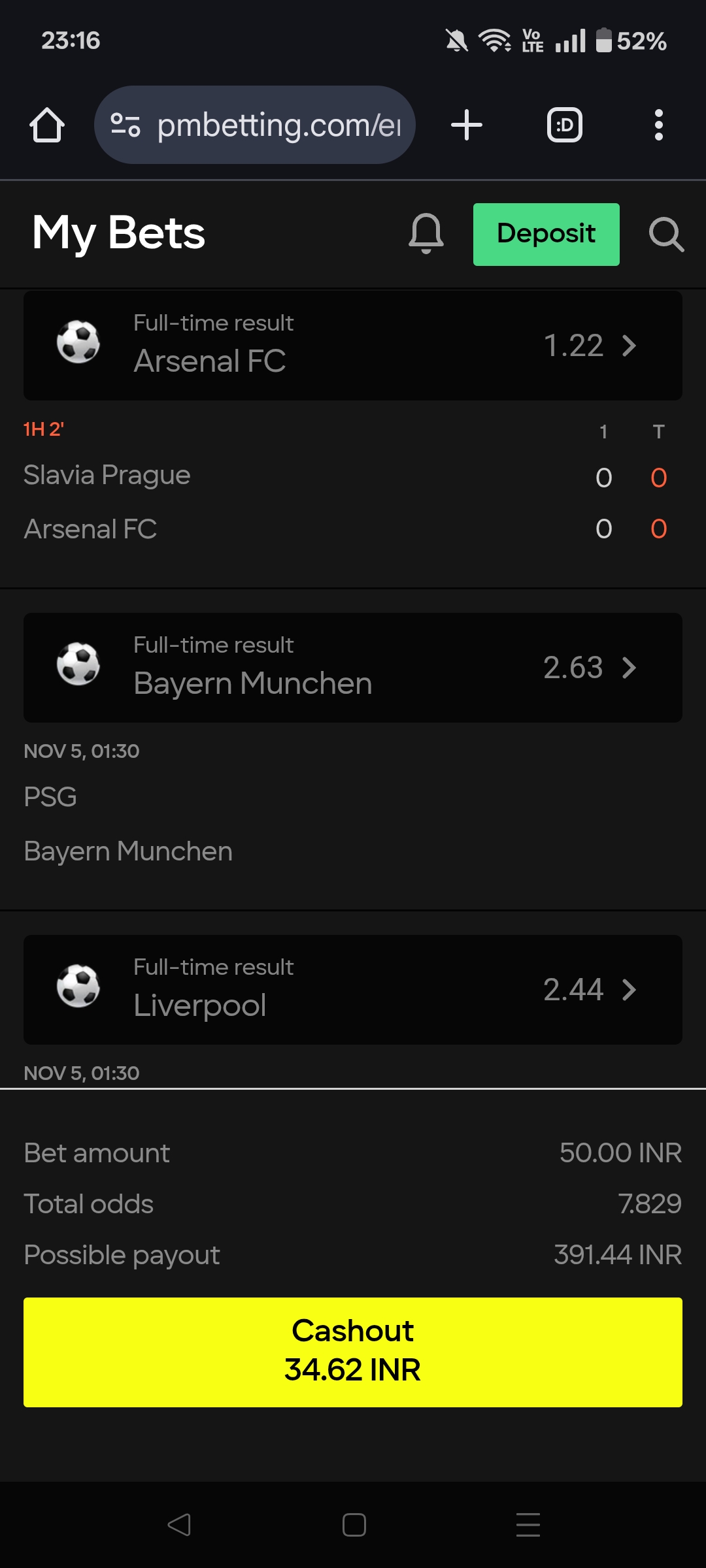The image size is (706, 1568).
Task: Open the site info icon in address bar
Action: [126, 125]
